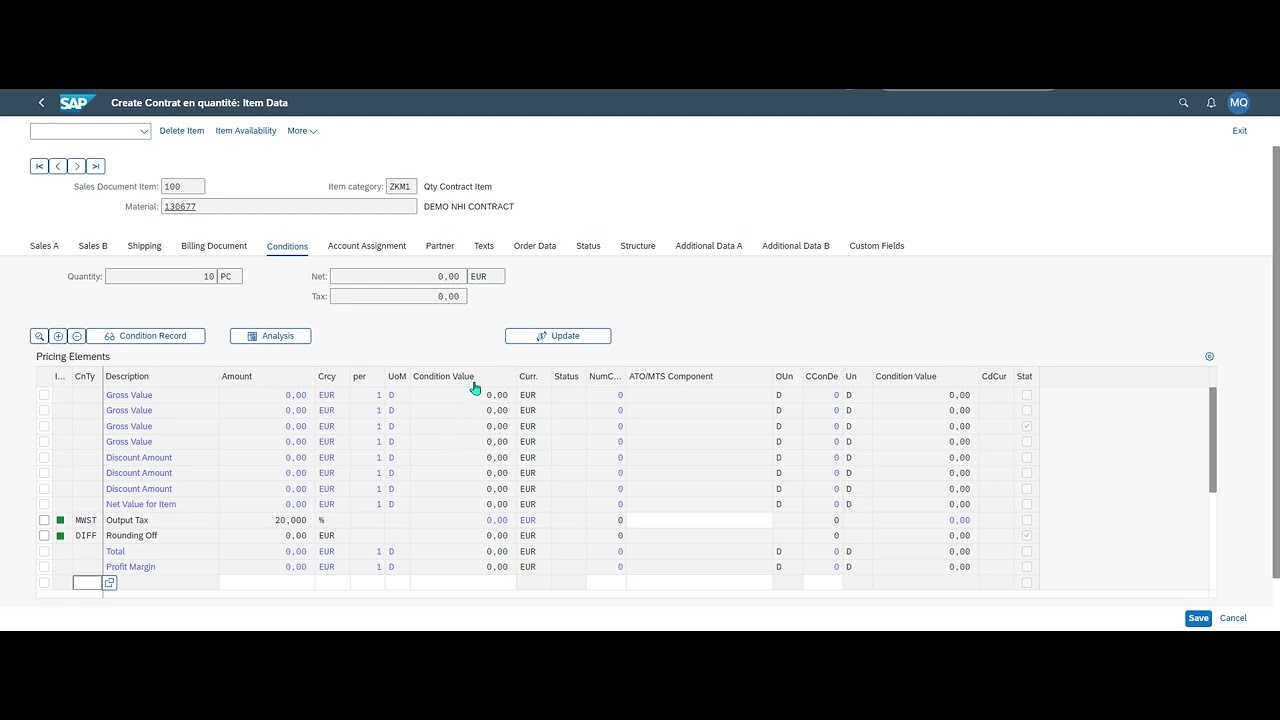Viewport: 1280px width, 720px height.
Task: Jump to the first item navigation button
Action: [39, 166]
